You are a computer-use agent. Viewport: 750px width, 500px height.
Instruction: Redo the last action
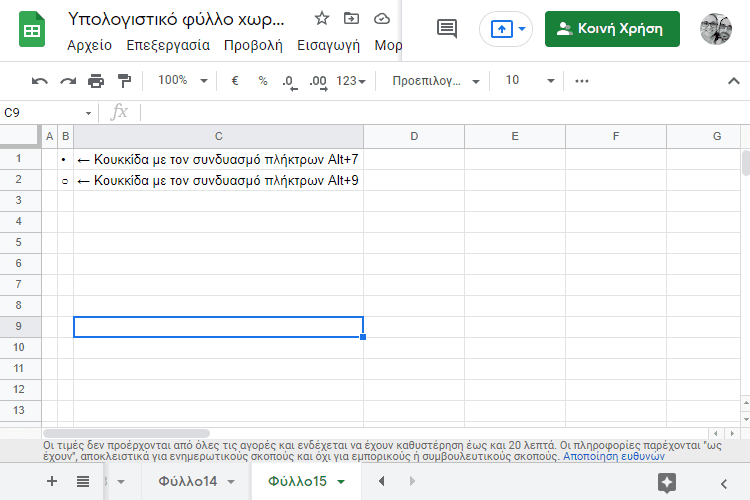(x=68, y=81)
